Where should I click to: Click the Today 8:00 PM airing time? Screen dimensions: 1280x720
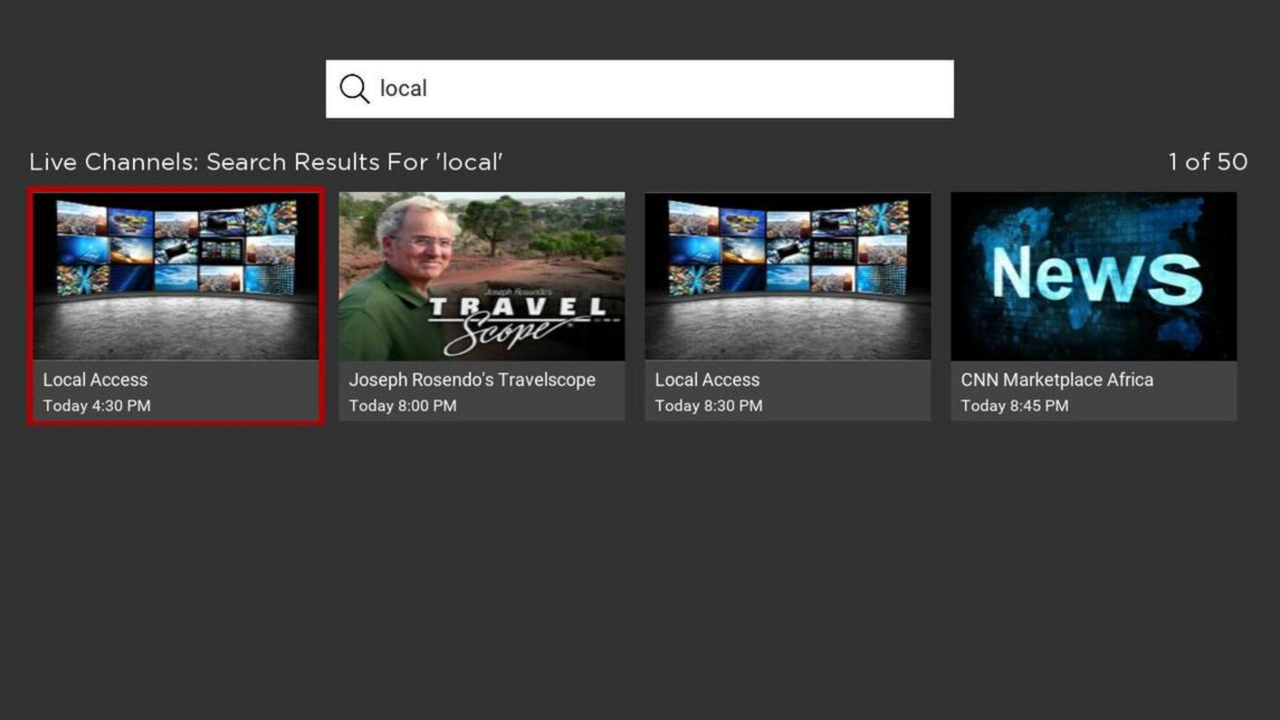402,405
